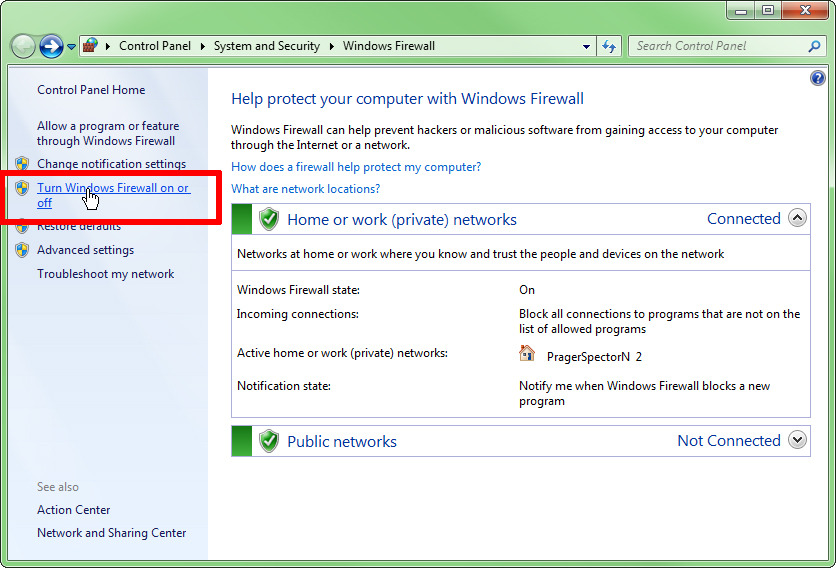Click the shield icon beside Change notification settings
The image size is (836, 568).
[22, 164]
